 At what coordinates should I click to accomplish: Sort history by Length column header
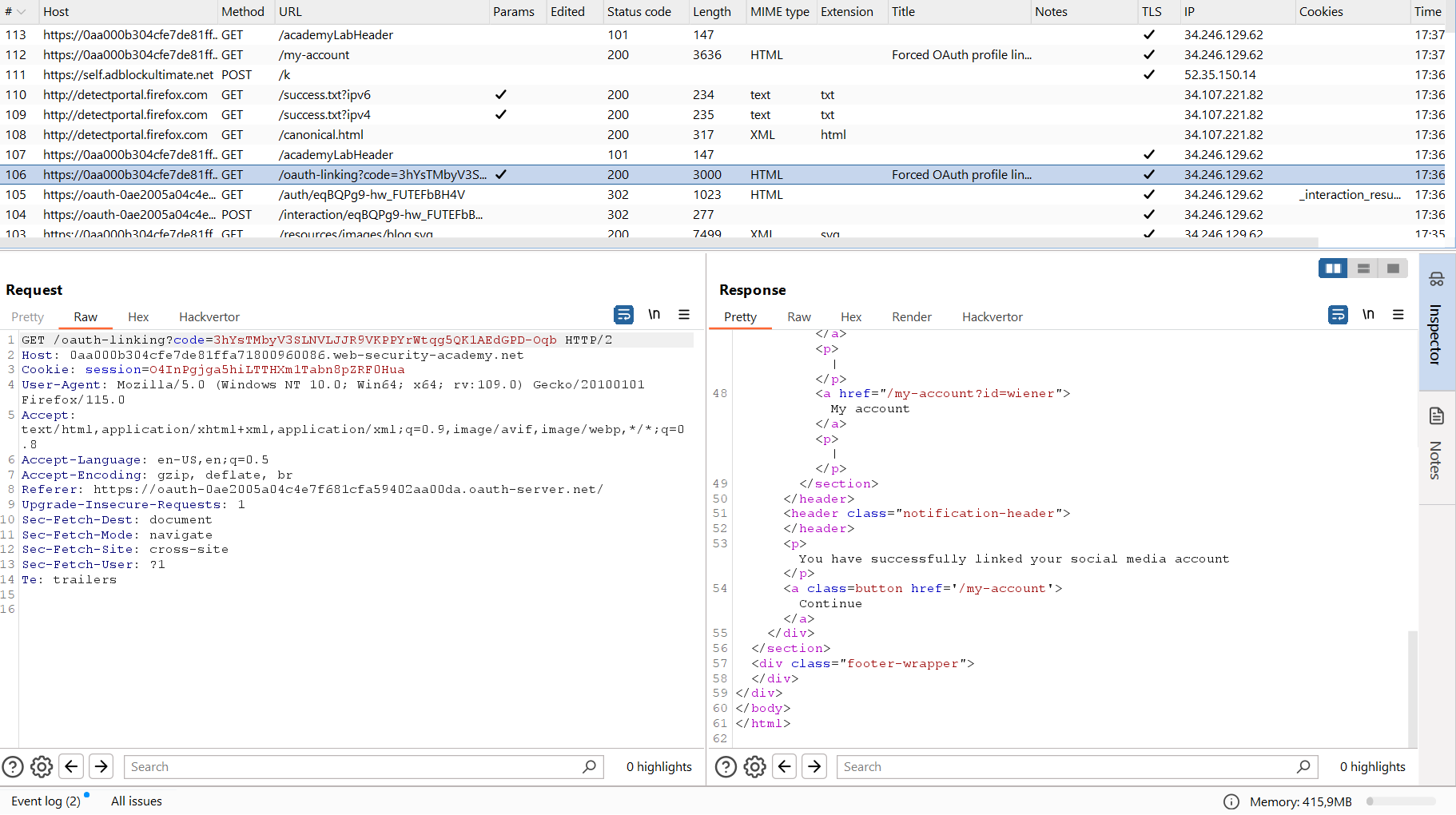716,12
